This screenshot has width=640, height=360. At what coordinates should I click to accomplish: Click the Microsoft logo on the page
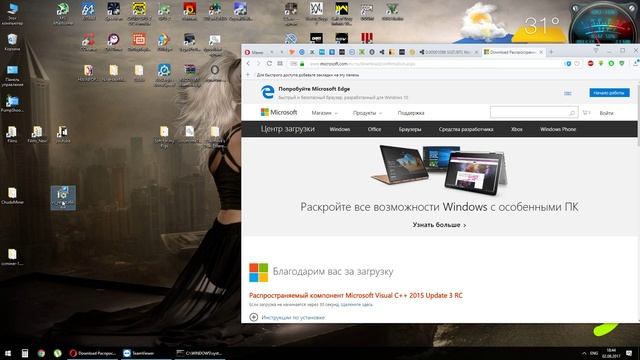pos(279,112)
